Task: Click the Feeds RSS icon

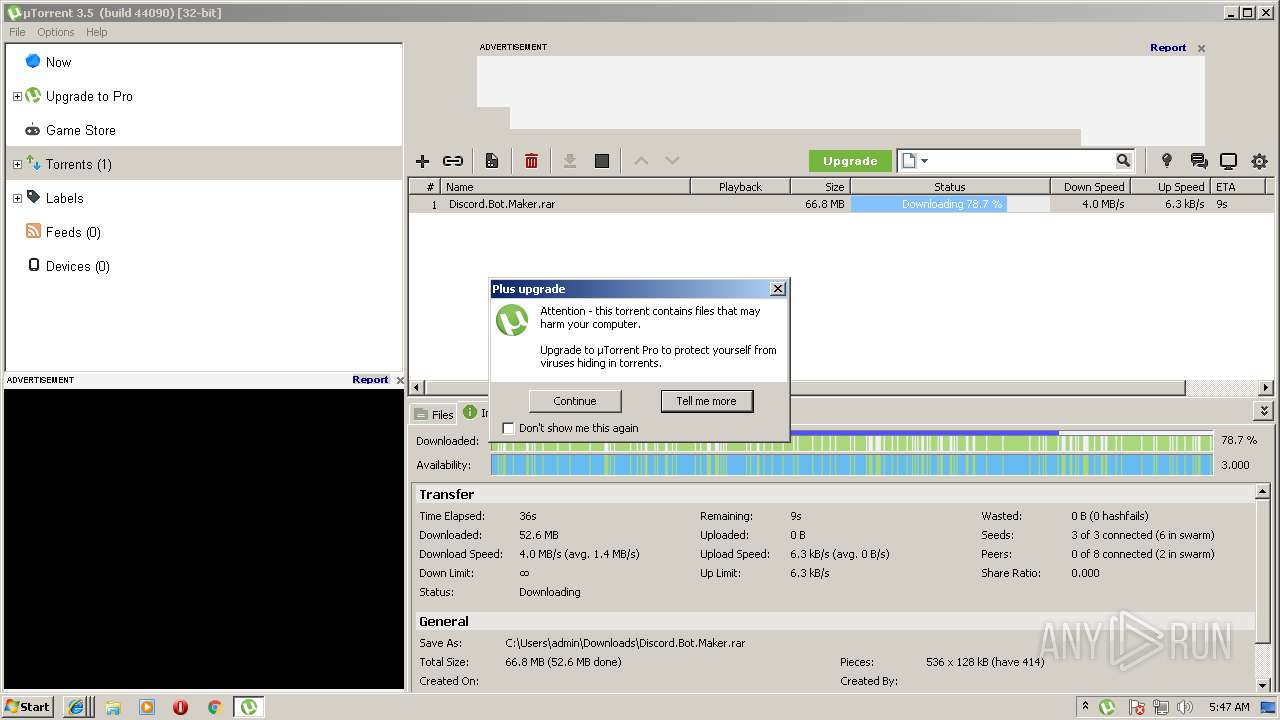Action: (33, 231)
